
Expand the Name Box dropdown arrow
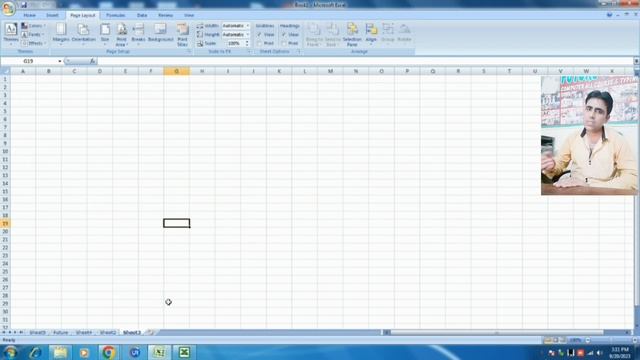60,61
